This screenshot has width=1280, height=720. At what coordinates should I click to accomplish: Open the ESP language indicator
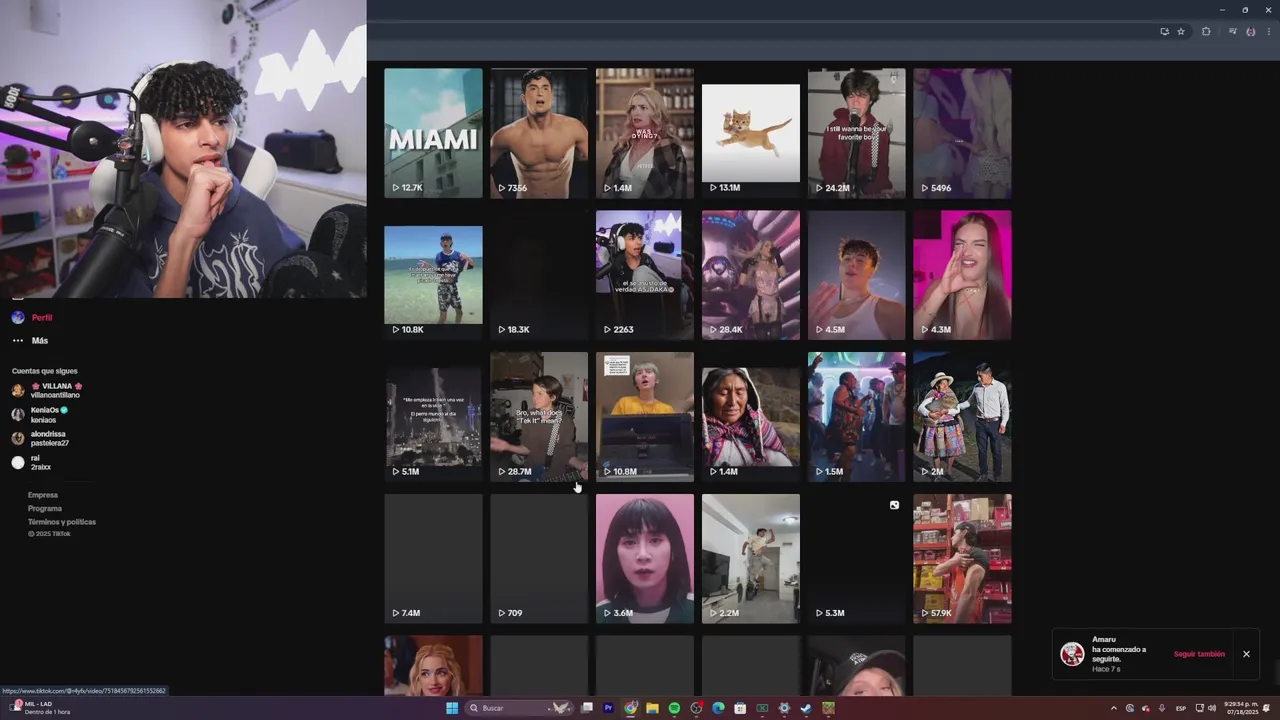1181,708
